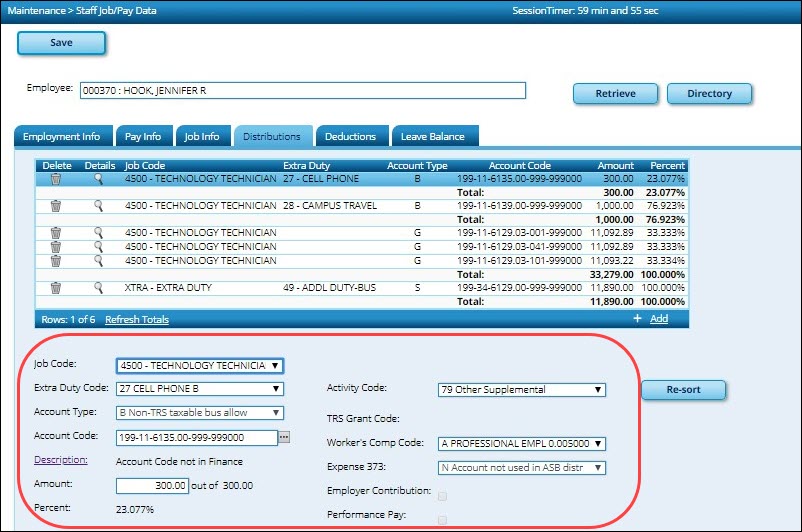Open the Account Type dropdown

(x=200, y=412)
